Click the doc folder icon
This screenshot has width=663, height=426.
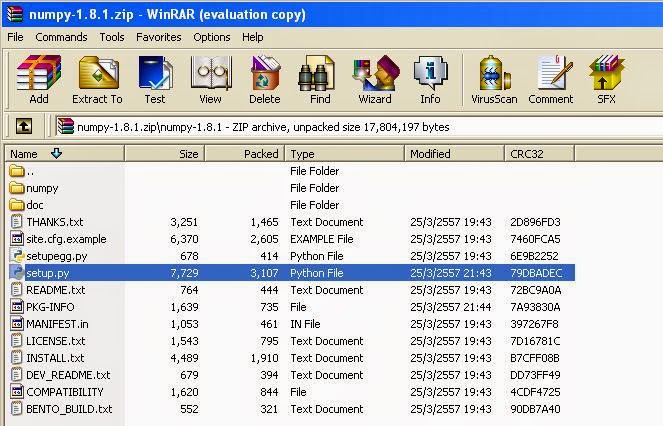click(x=16, y=205)
